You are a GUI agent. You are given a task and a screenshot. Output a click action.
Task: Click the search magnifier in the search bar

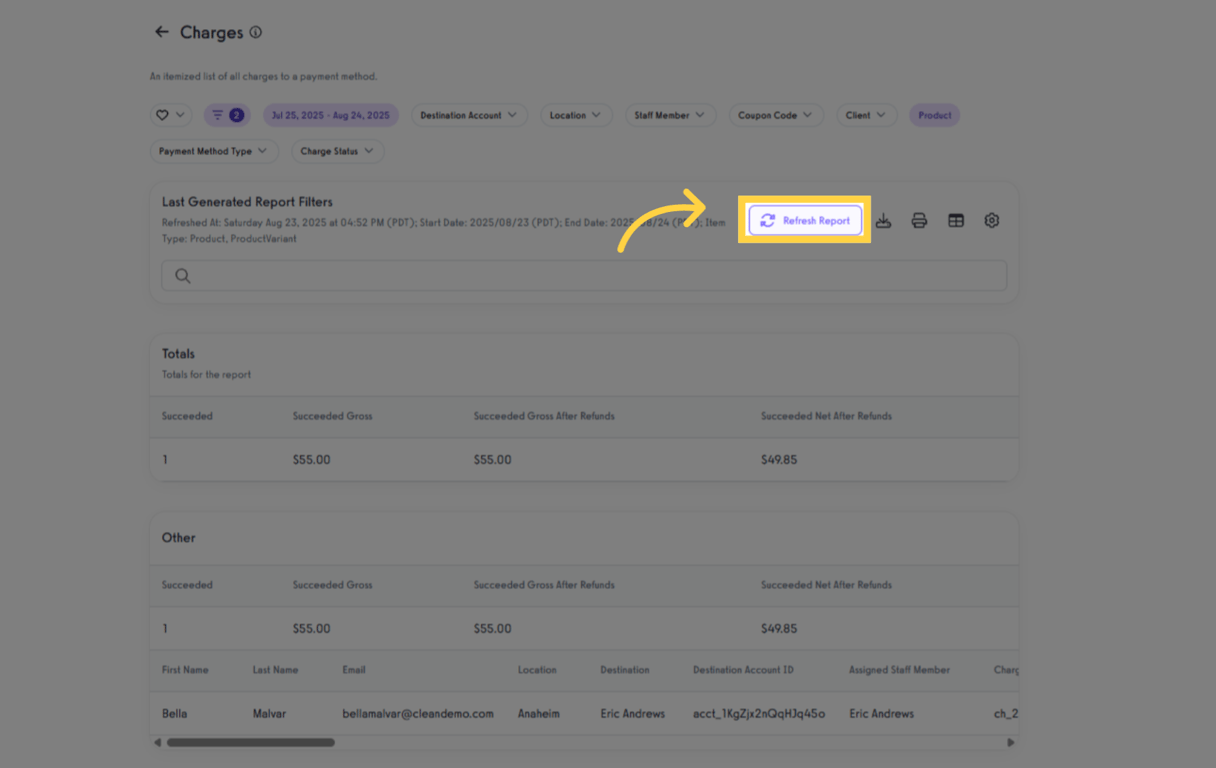(x=182, y=275)
